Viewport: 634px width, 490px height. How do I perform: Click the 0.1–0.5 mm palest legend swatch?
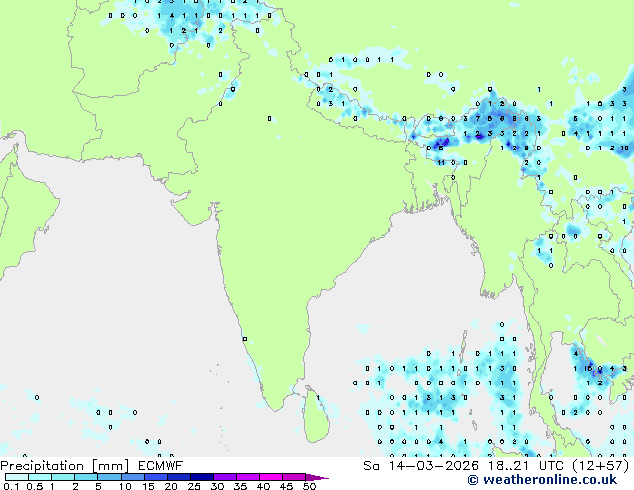[17, 477]
